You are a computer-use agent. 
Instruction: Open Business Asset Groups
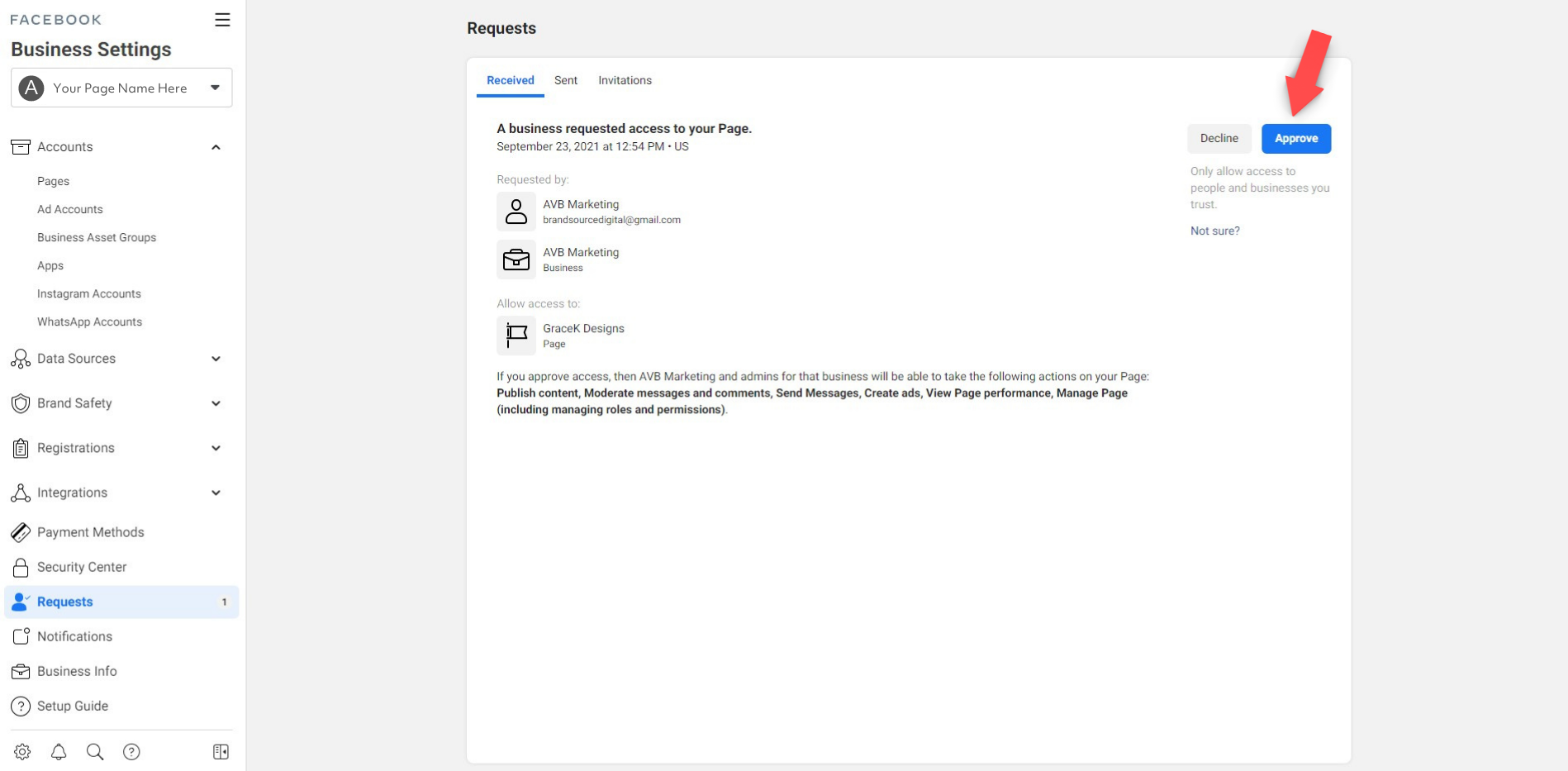97,237
